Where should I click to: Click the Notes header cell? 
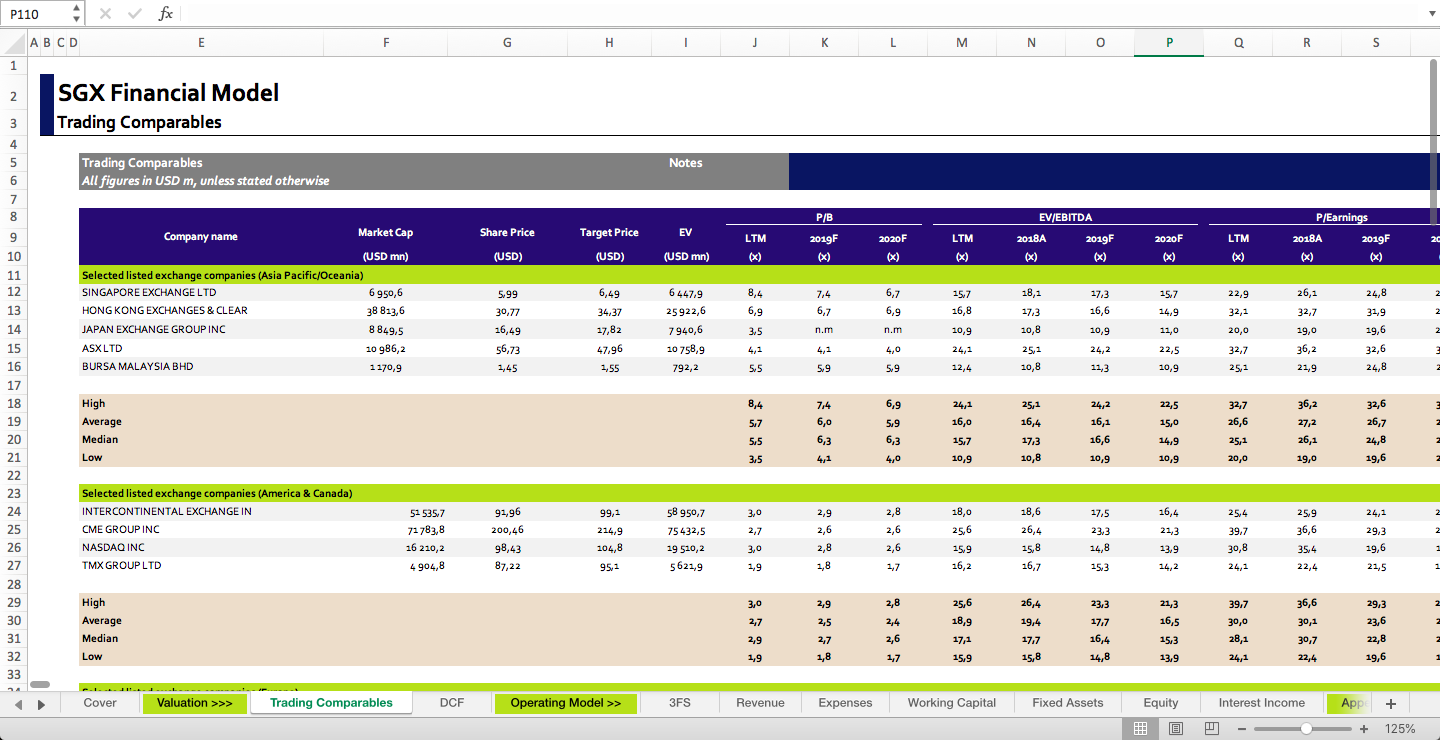[686, 163]
